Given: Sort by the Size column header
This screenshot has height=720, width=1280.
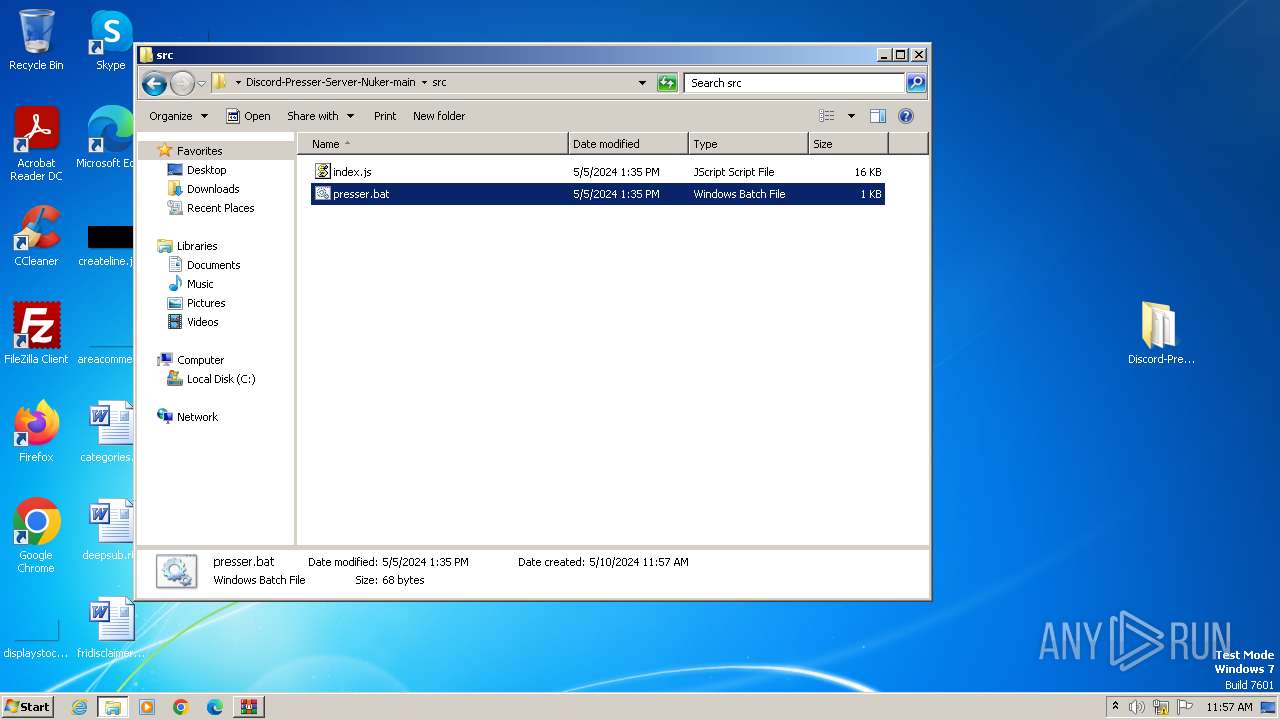Looking at the screenshot, I should pyautogui.click(x=848, y=144).
